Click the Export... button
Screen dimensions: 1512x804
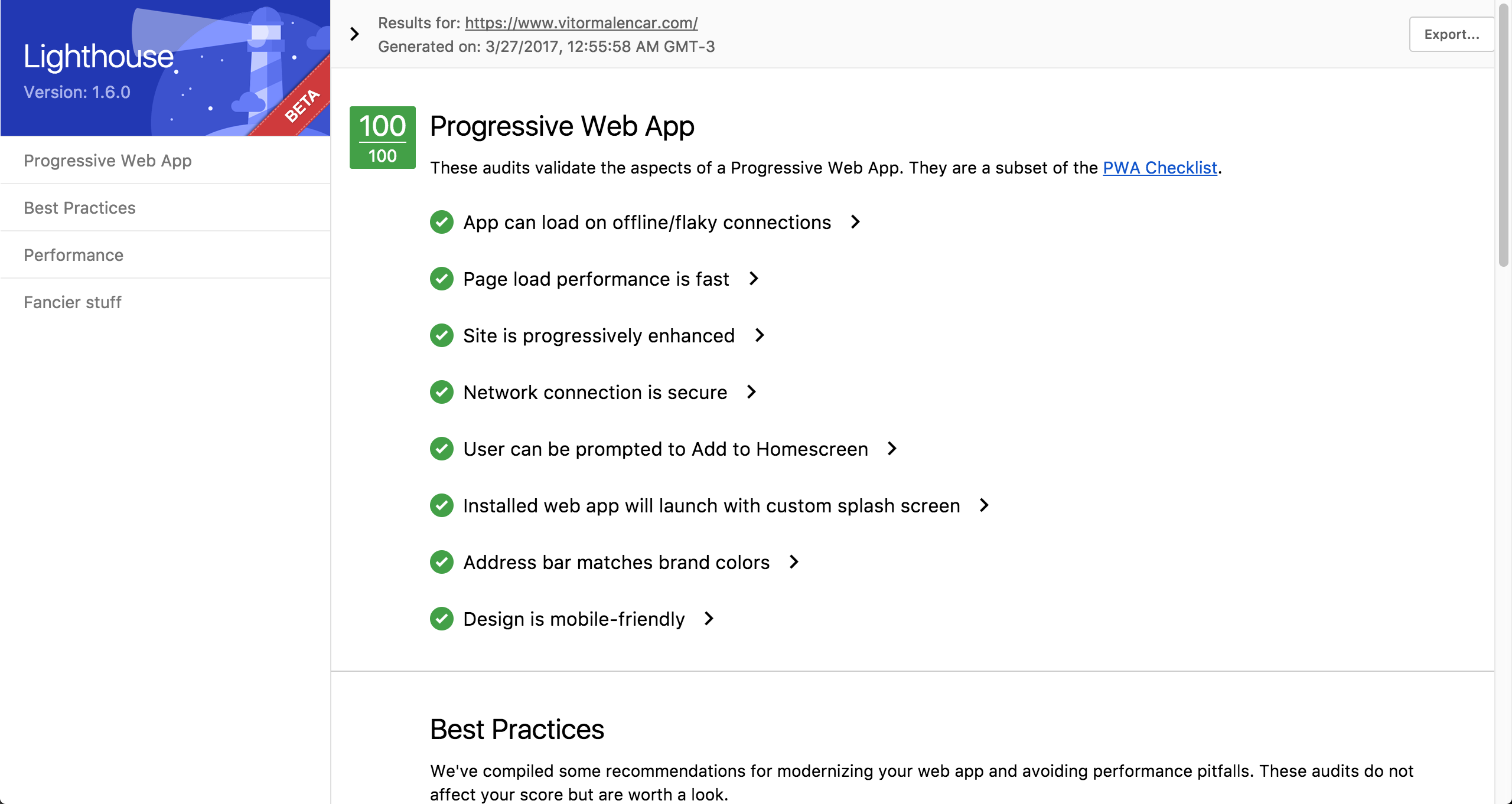[x=1451, y=34]
